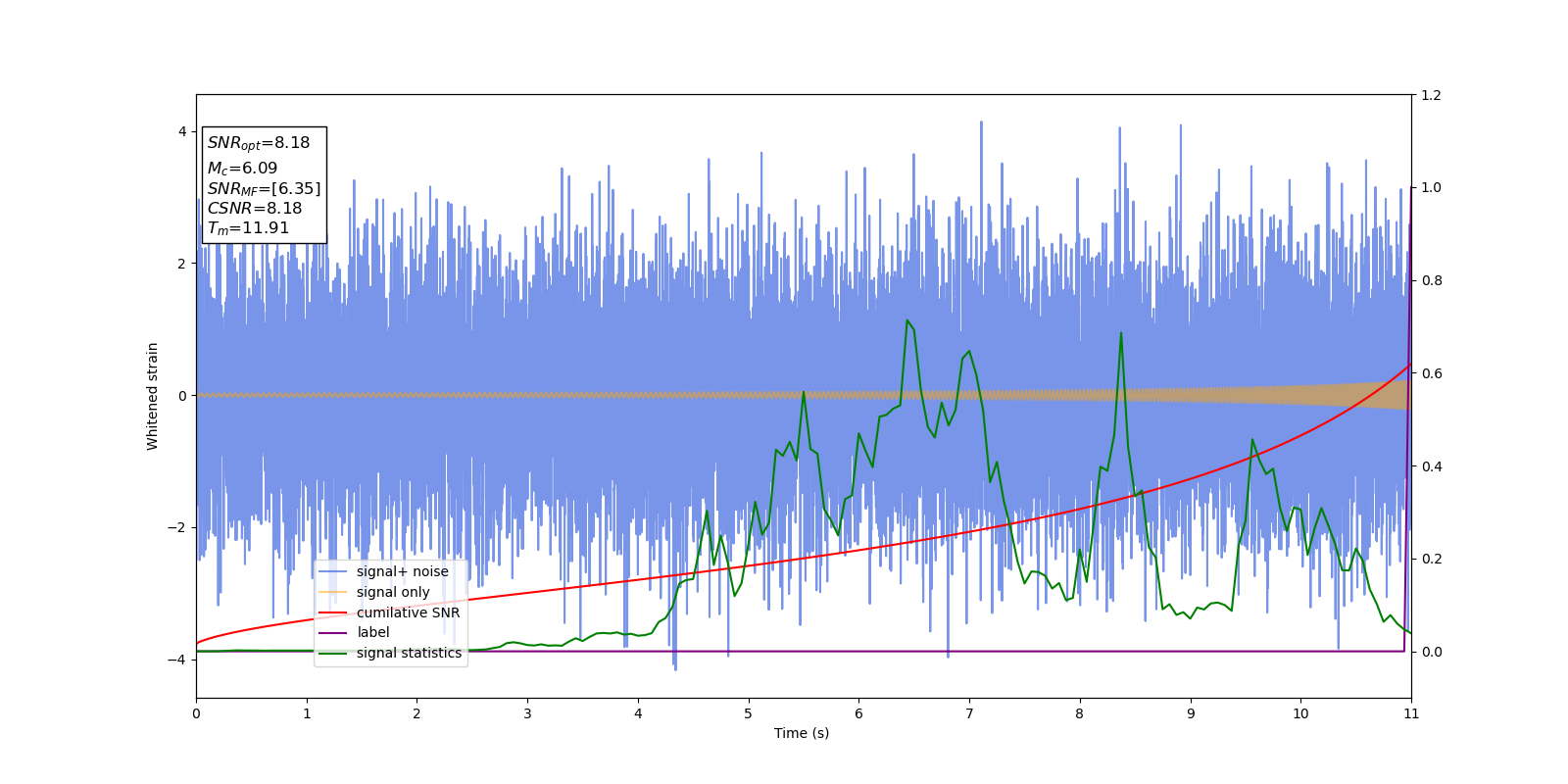Click right axis tick label 0.2
Image resolution: width=1568 pixels, height=784 pixels.
(x=1431, y=559)
